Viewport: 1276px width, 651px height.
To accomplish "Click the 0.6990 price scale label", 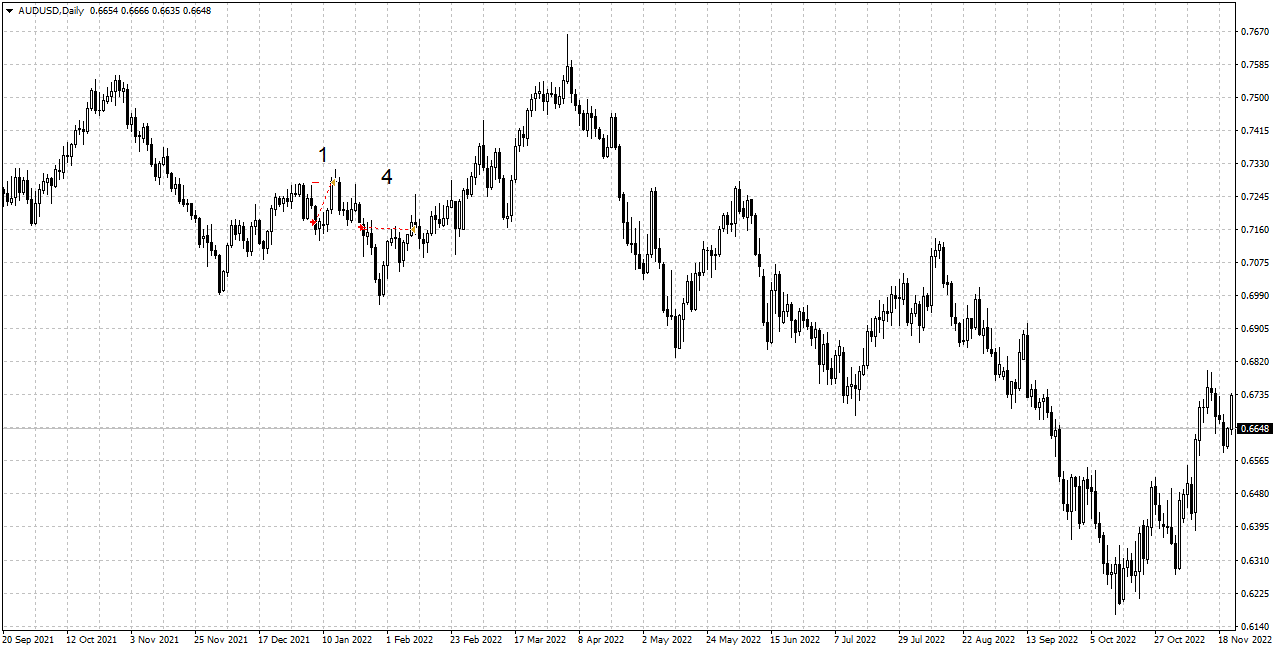I will pos(1255,296).
